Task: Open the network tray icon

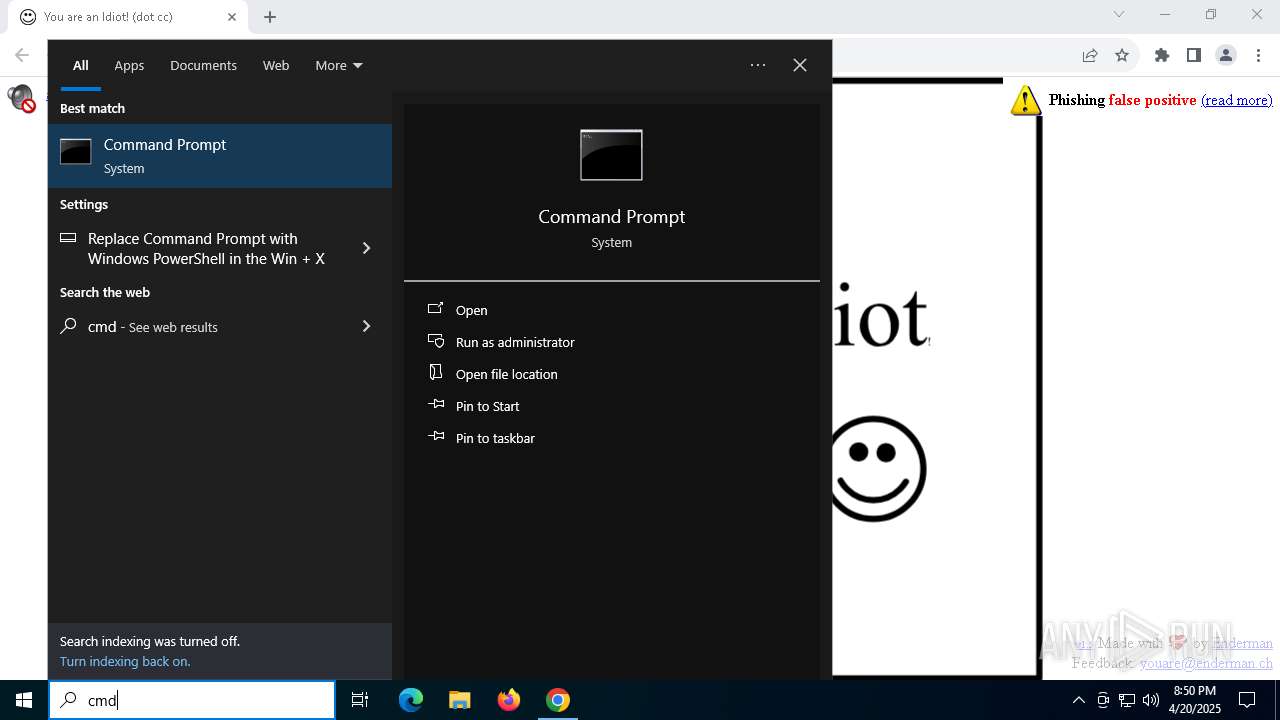Action: point(1127,700)
